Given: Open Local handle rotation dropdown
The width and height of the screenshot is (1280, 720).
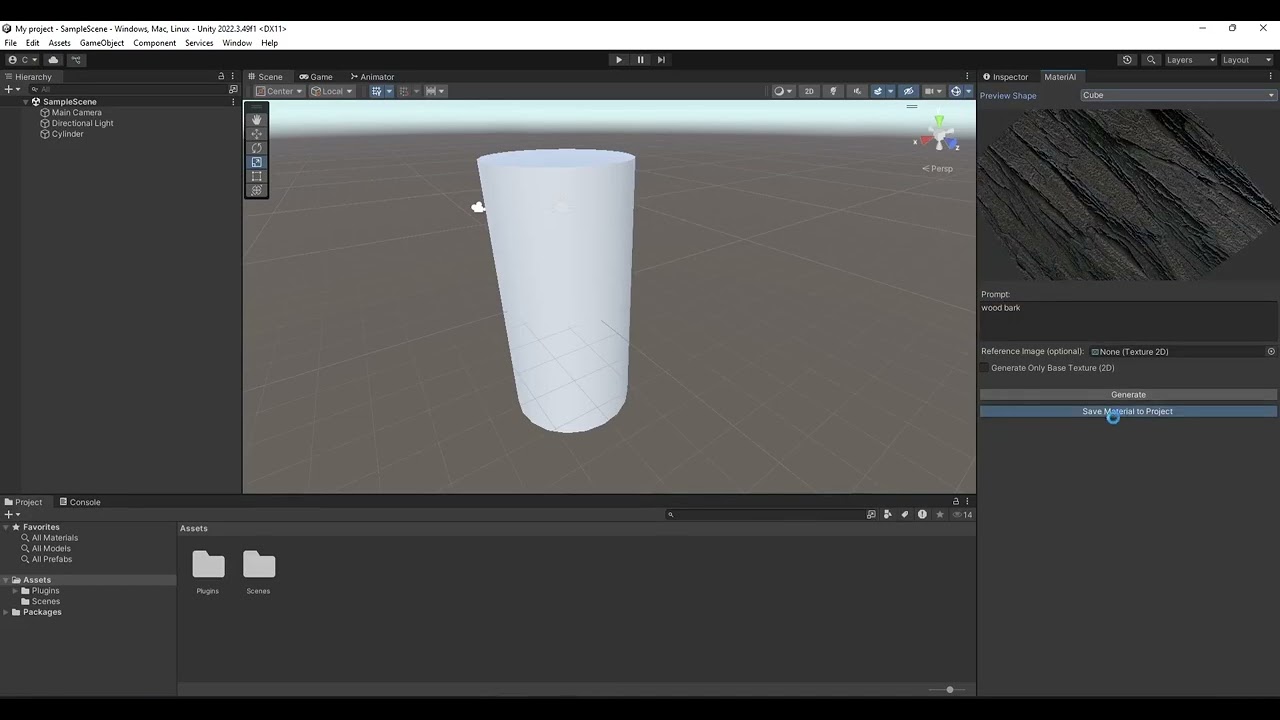Looking at the screenshot, I should 332,91.
